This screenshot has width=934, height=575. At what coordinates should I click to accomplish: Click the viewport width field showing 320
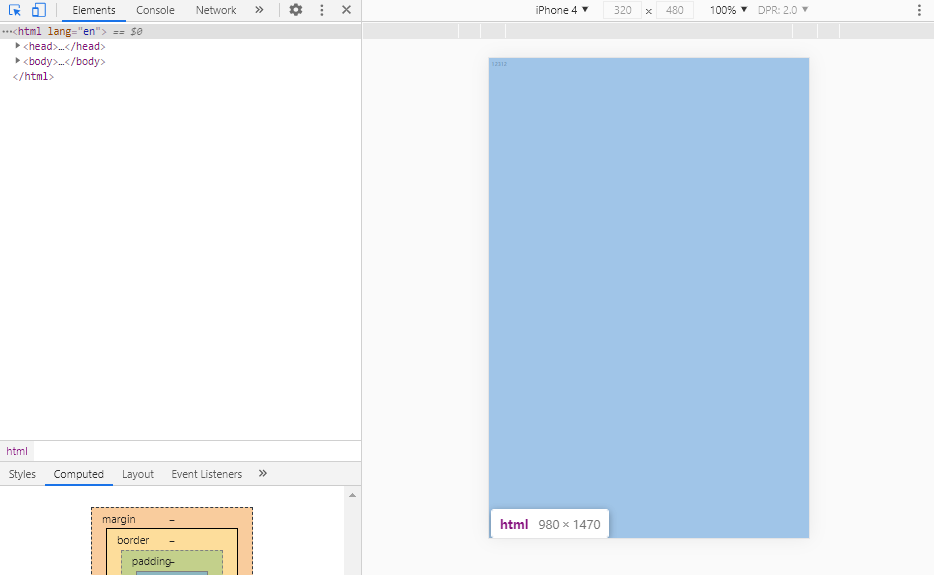(x=622, y=10)
